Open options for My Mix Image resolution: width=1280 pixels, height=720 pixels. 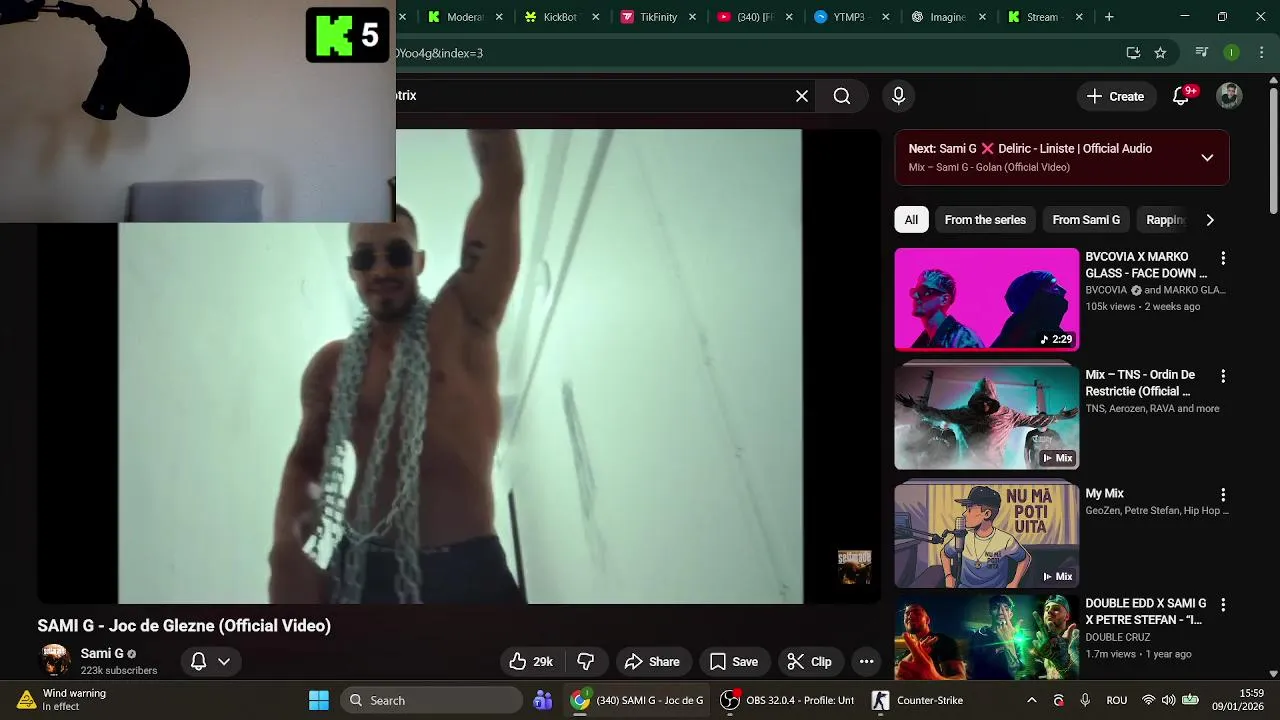click(1222, 494)
